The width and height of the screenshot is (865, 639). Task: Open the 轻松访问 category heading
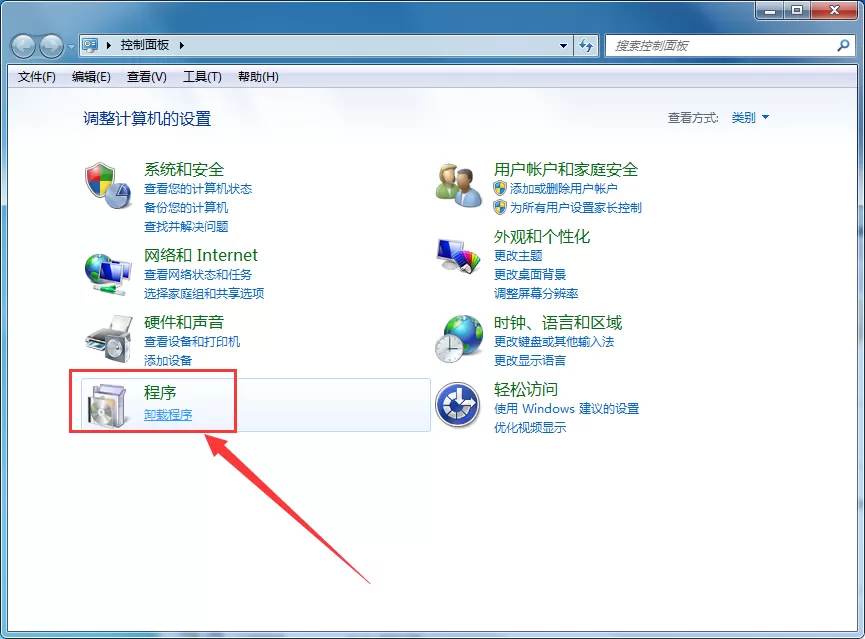click(x=526, y=390)
